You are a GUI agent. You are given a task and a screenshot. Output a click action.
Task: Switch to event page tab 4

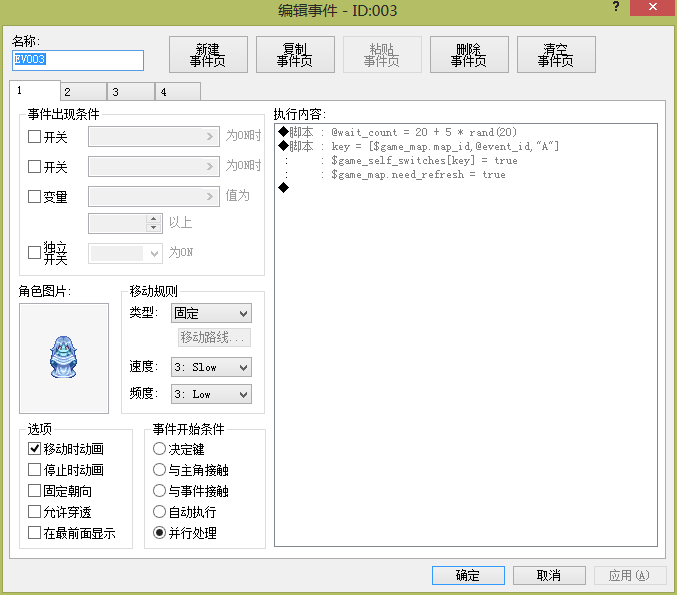178,92
